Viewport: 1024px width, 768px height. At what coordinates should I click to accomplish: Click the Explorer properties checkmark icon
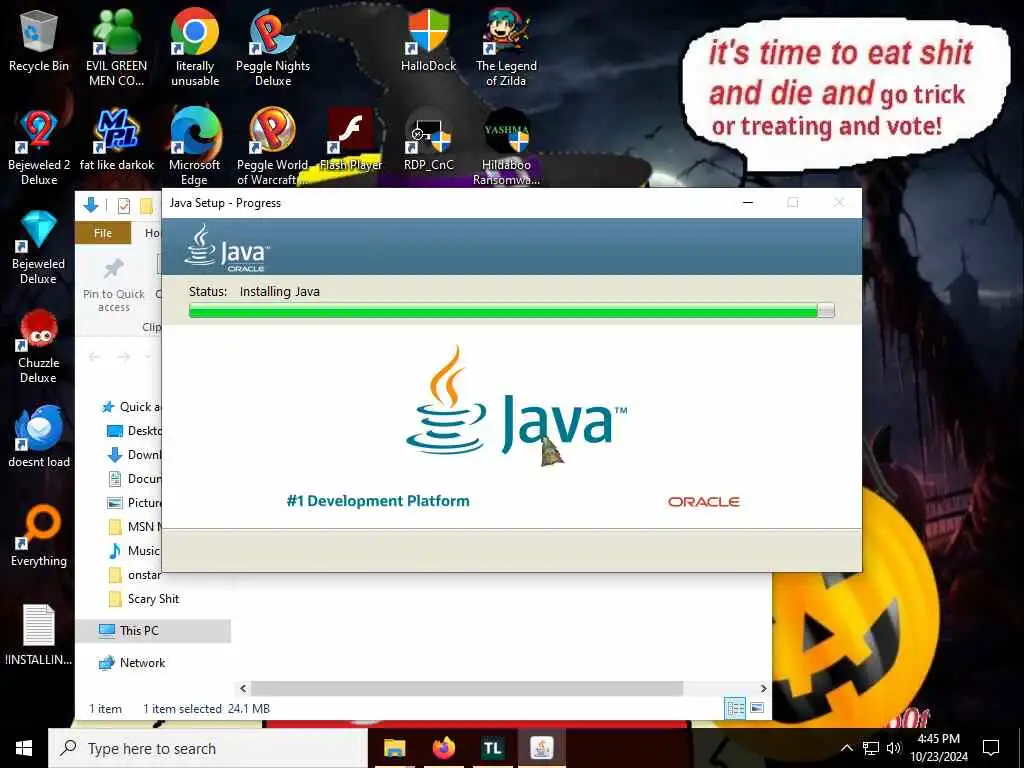point(123,206)
